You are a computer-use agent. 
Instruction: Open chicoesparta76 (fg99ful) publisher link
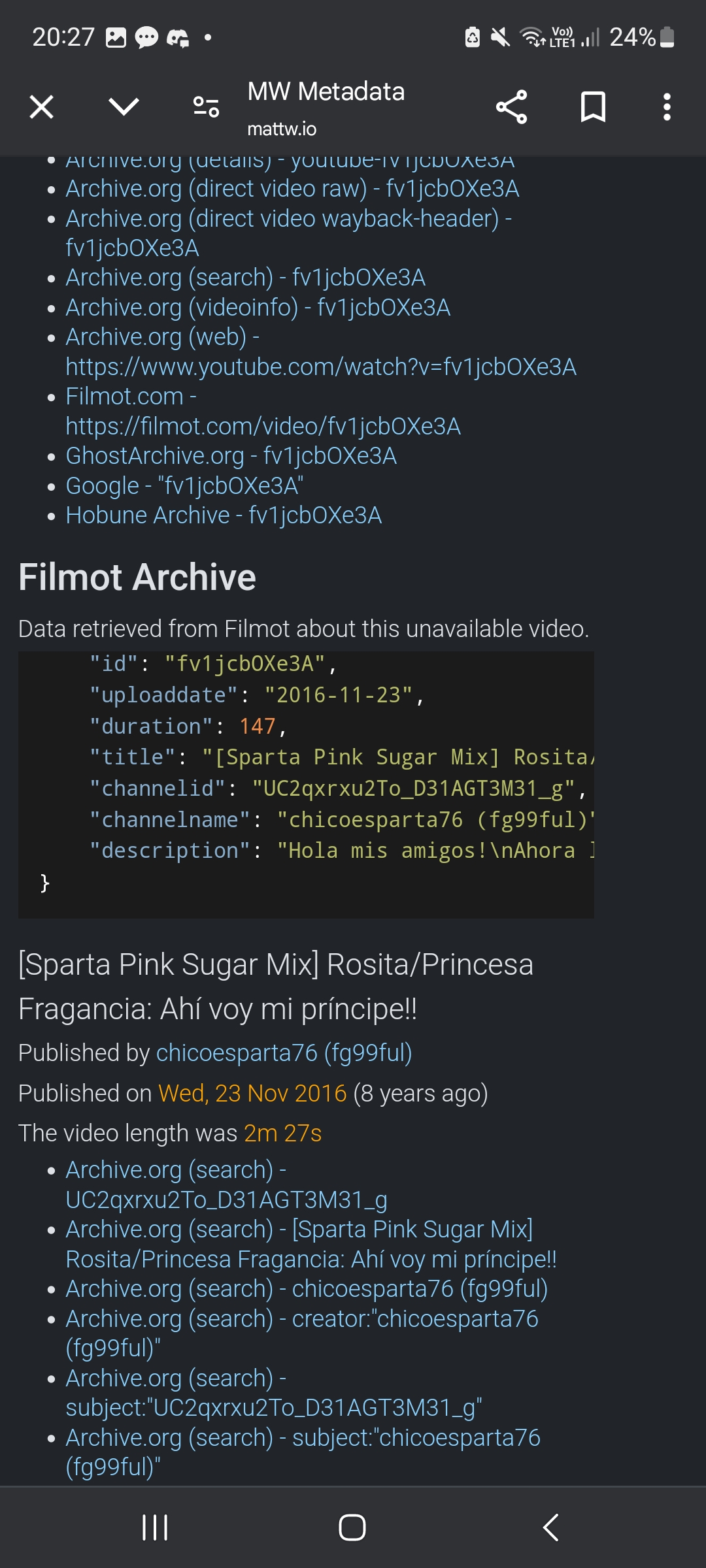click(284, 1053)
